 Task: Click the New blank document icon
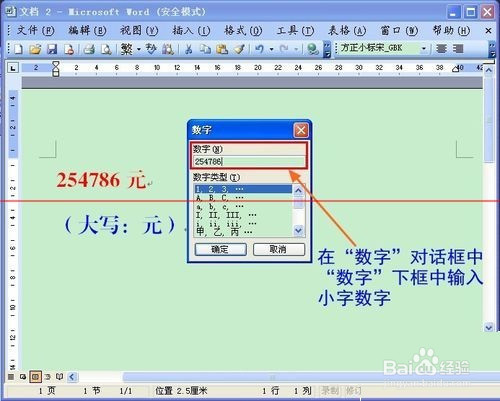point(19,49)
